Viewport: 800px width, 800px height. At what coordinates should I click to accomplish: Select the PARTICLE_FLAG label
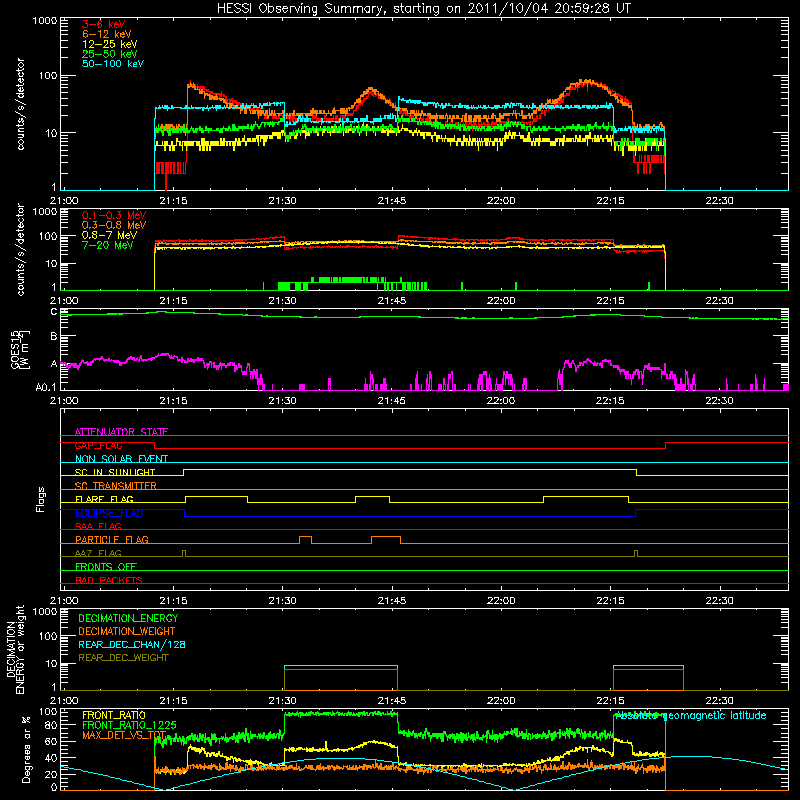click(x=112, y=539)
